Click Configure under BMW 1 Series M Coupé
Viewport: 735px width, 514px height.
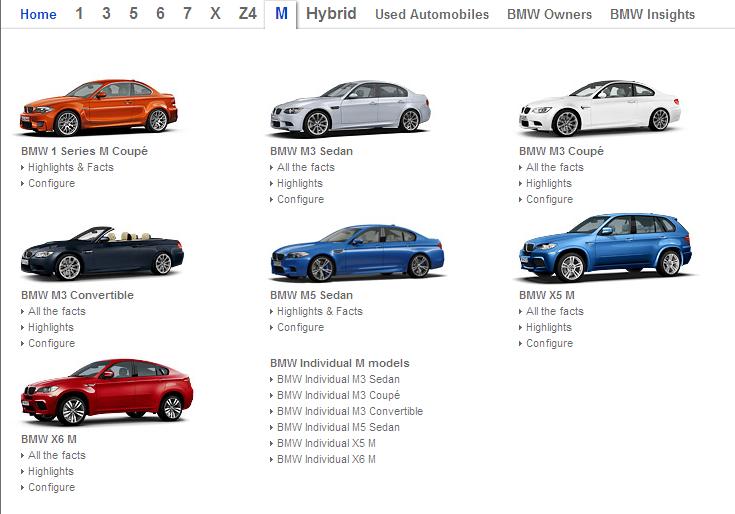(x=51, y=184)
